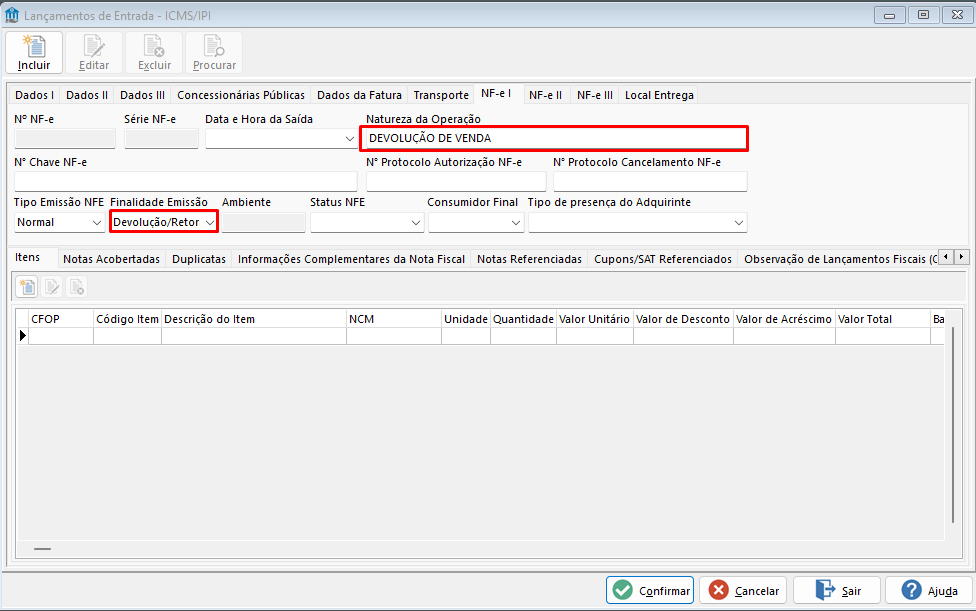This screenshot has height=611, width=976.
Task: Click the NCM column header
Action: click(394, 319)
